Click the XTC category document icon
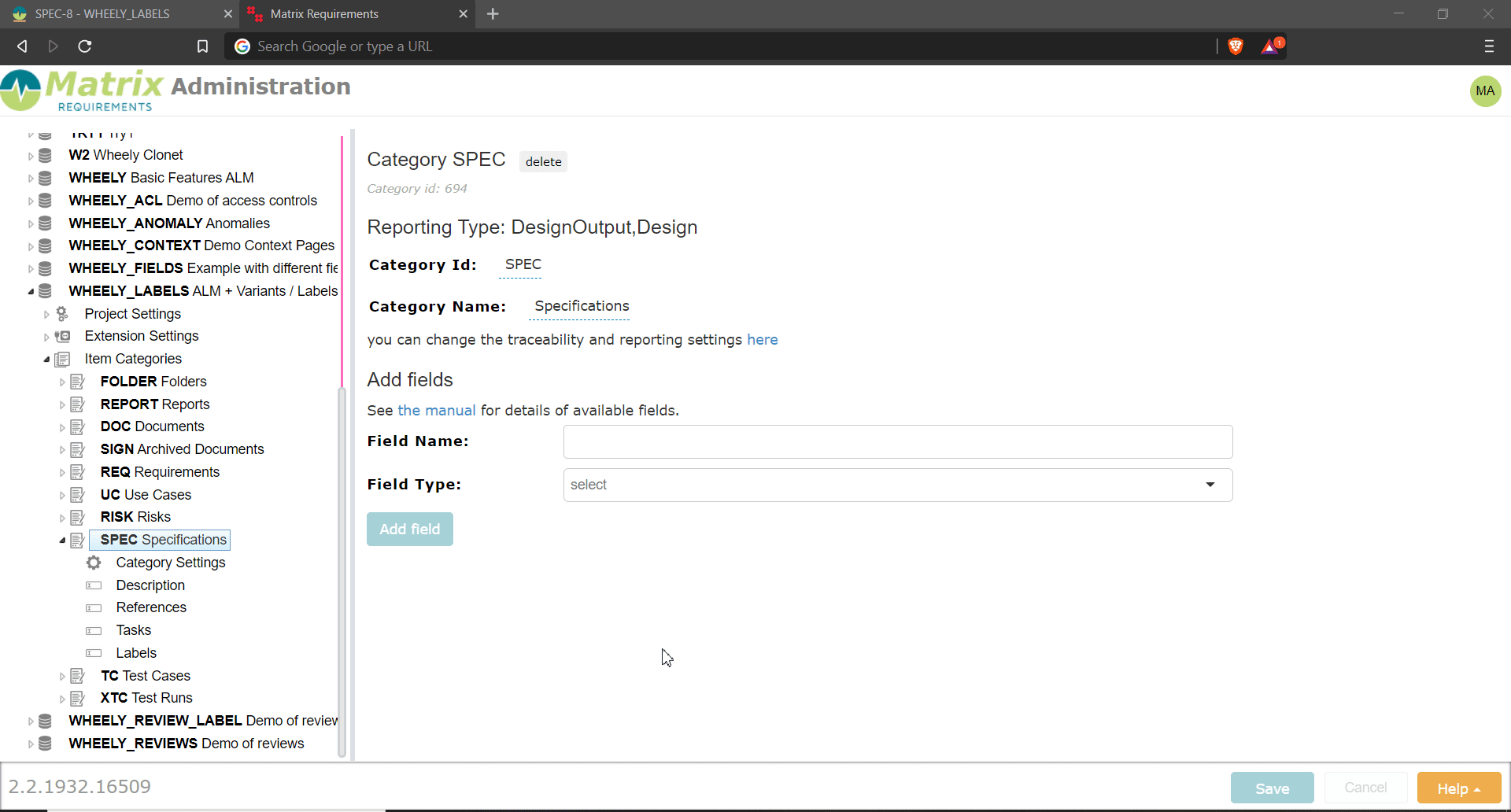This screenshot has width=1511, height=812. tap(78, 699)
